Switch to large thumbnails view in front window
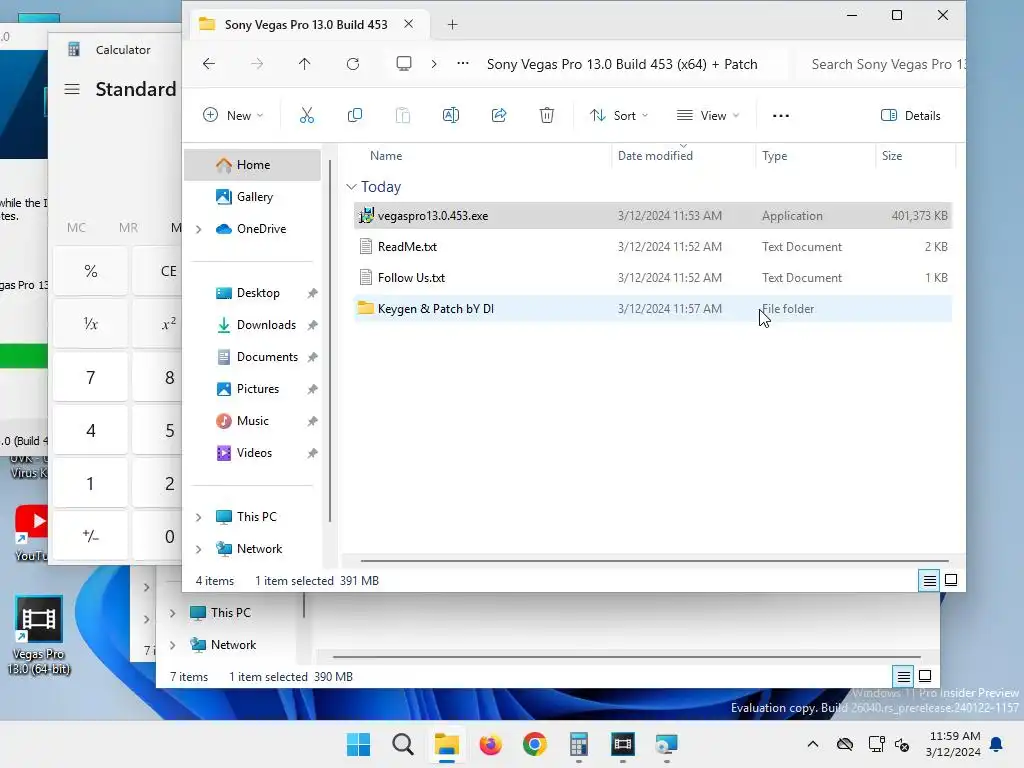The height and width of the screenshot is (768, 1024). pyautogui.click(x=951, y=580)
